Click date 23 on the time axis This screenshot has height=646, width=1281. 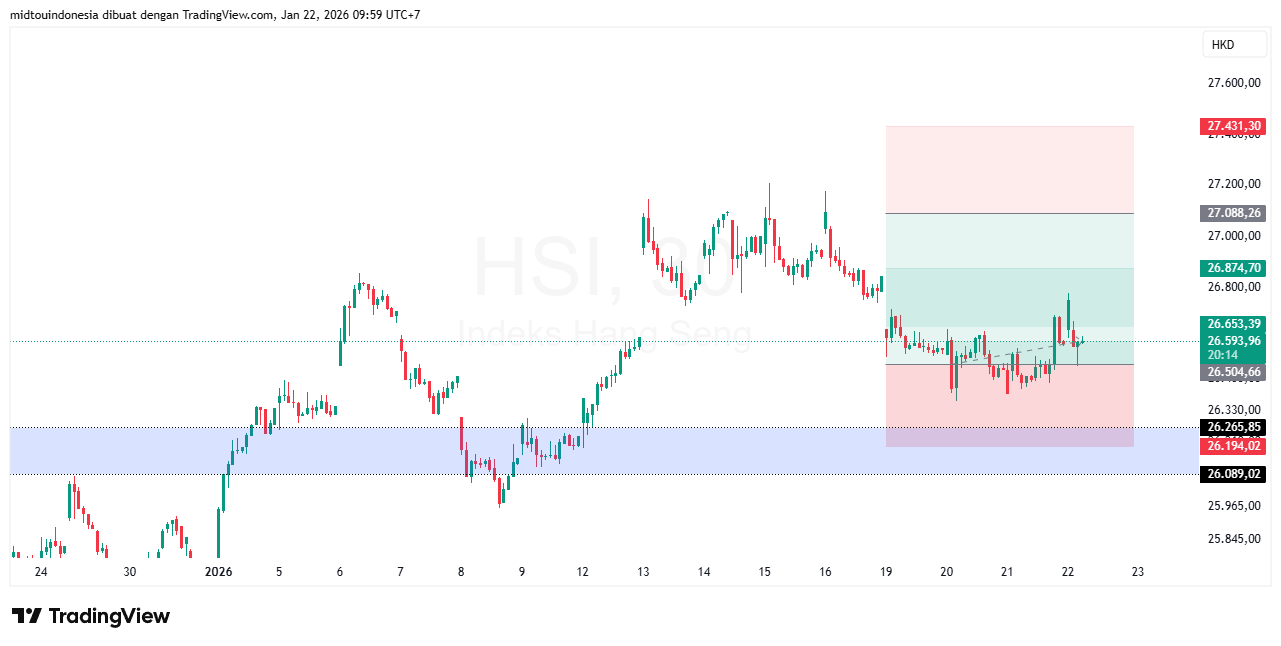tap(1137, 572)
